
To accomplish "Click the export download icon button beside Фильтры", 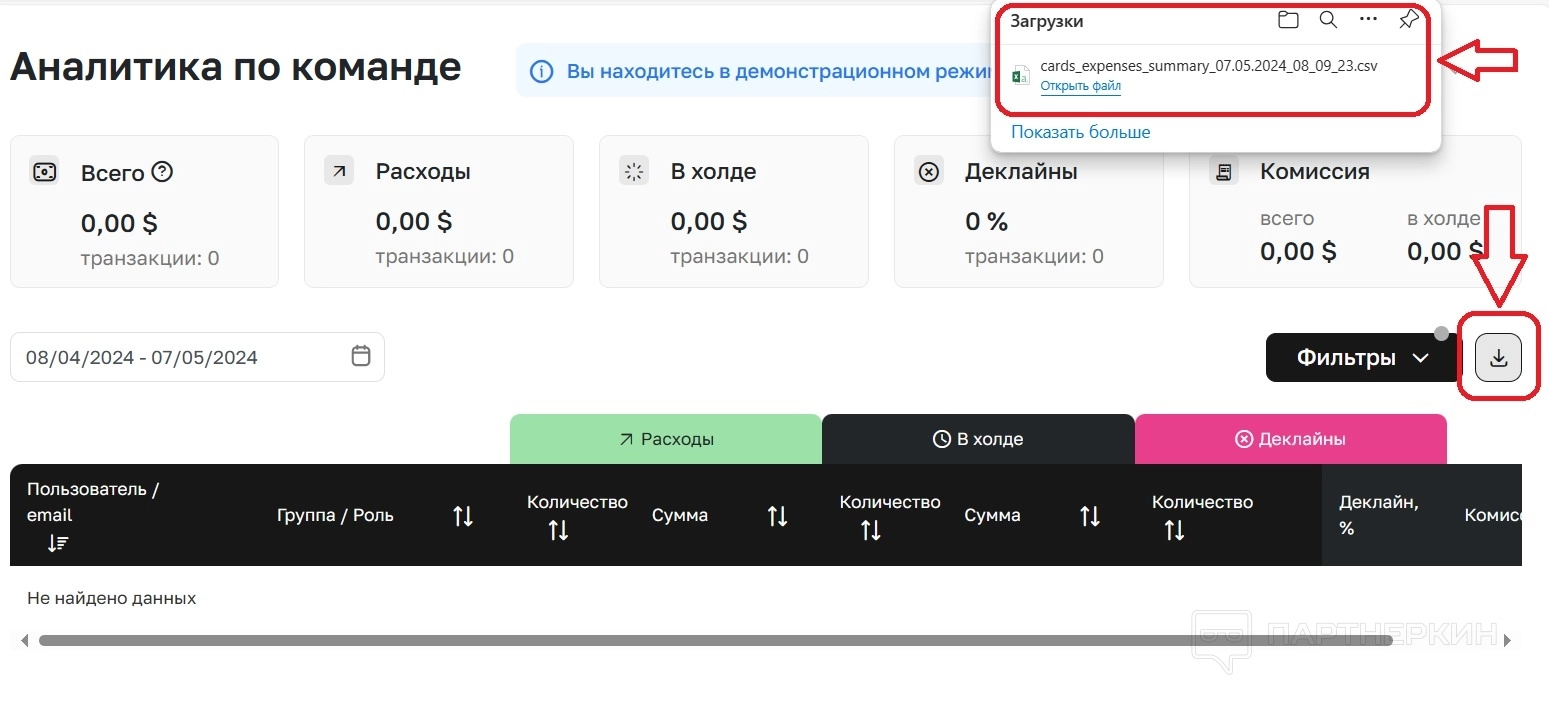I will click(x=1498, y=358).
